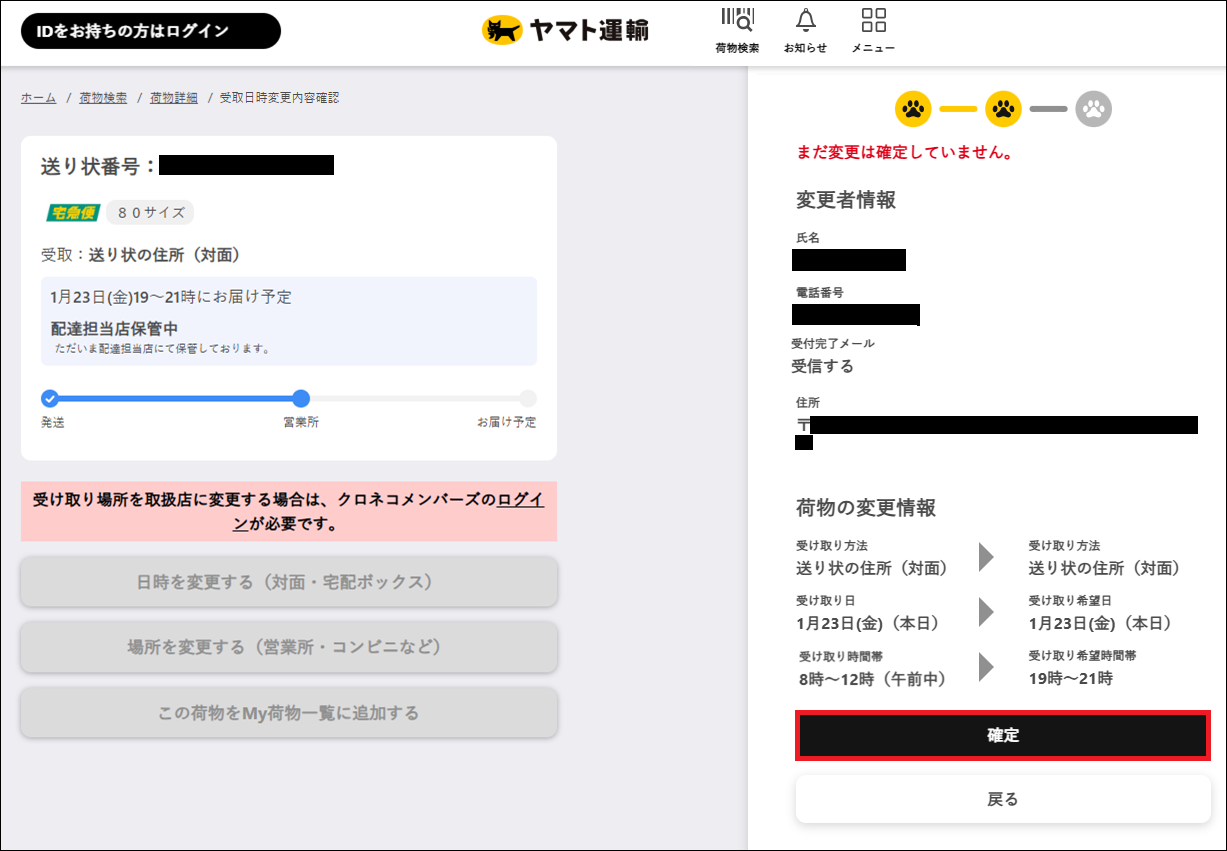Go back with 戻る button

click(x=1003, y=799)
